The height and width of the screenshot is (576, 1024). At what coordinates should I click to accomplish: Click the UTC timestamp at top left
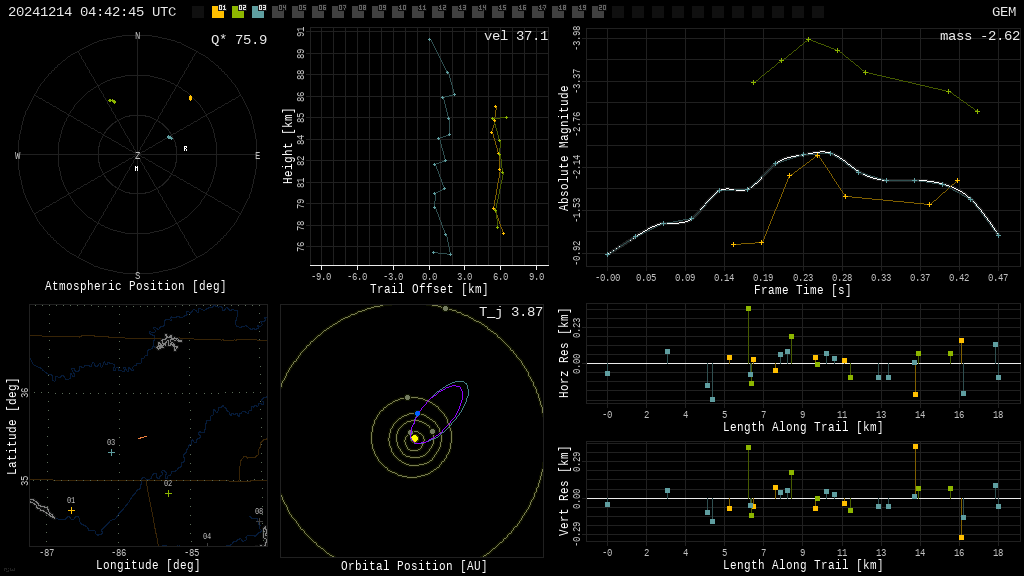[x=92, y=12]
